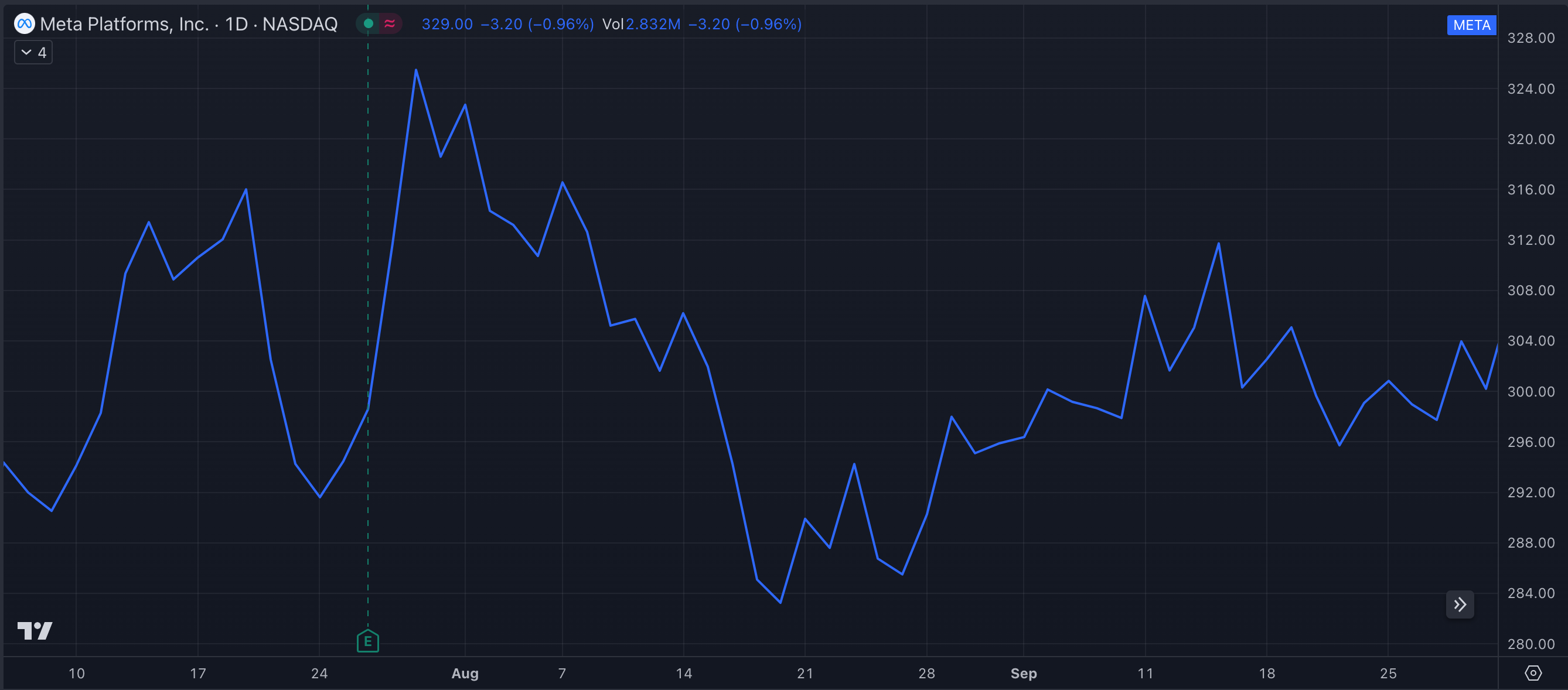Select the Aug label on the time axis
Image resolution: width=1568 pixels, height=690 pixels.
466,674
